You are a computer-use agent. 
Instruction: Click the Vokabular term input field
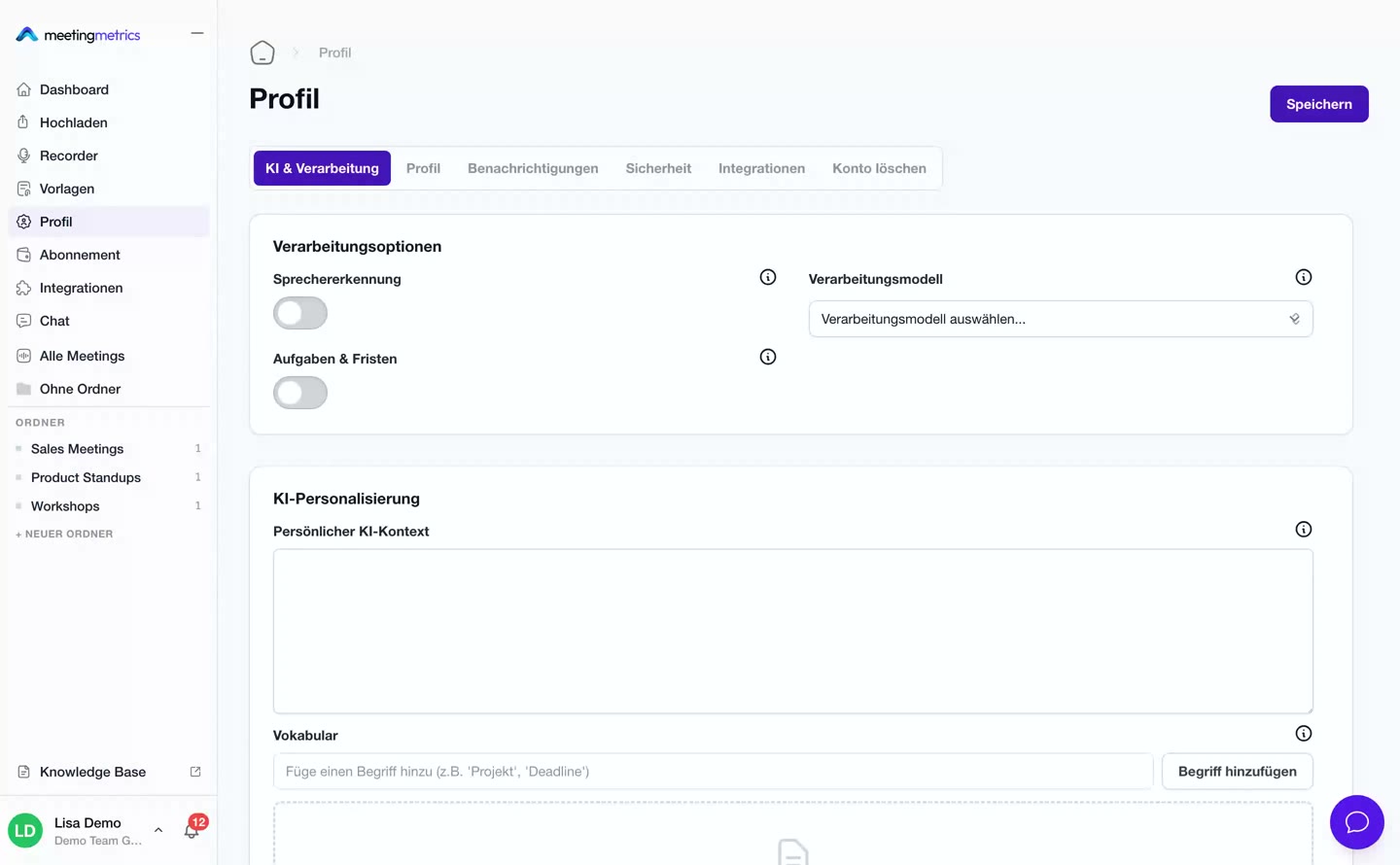coord(714,772)
